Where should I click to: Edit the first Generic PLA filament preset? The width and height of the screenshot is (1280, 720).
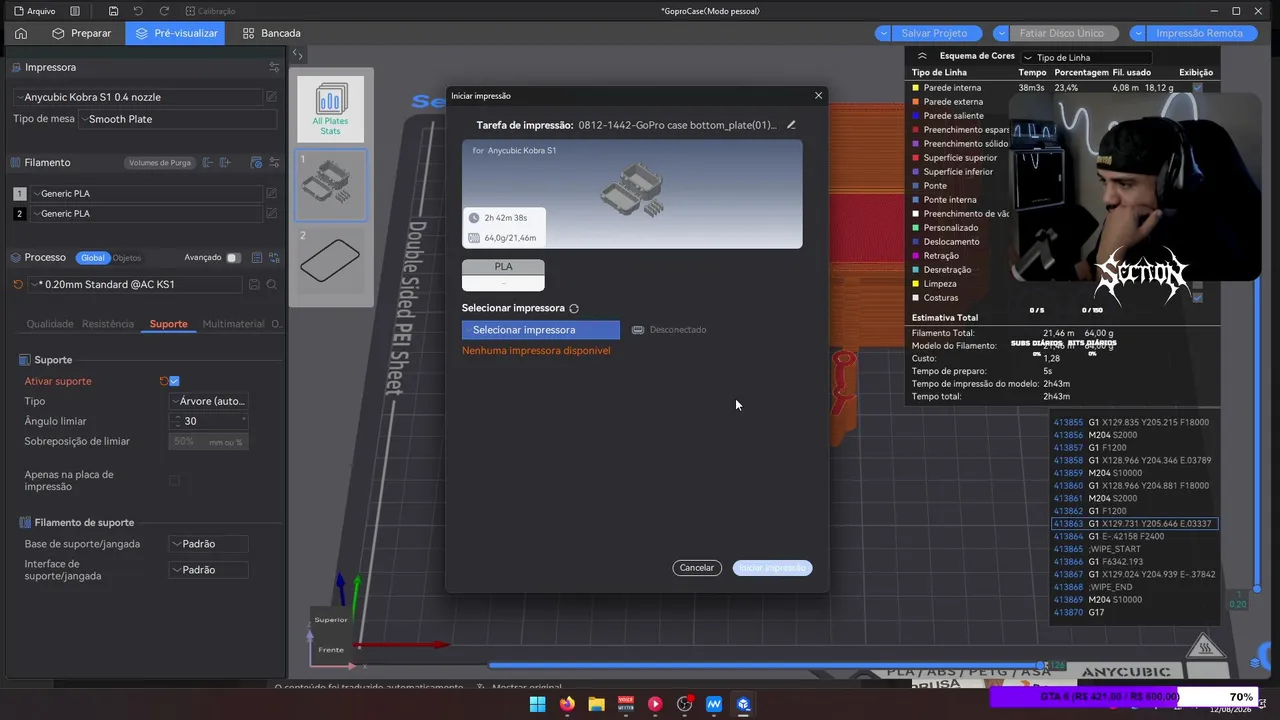pyautogui.click(x=271, y=193)
